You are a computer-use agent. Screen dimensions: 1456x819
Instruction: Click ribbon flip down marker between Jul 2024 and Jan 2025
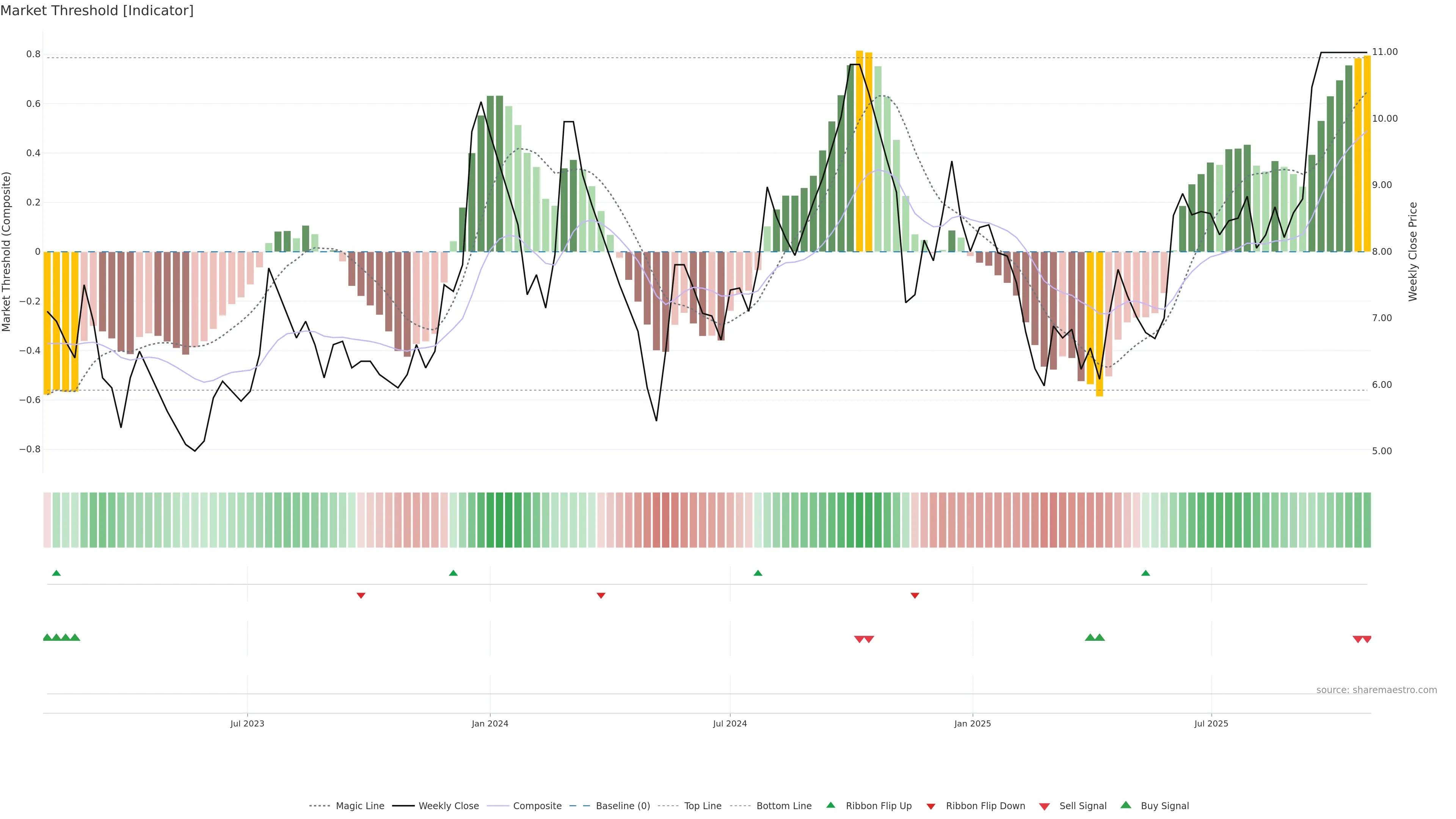915,595
